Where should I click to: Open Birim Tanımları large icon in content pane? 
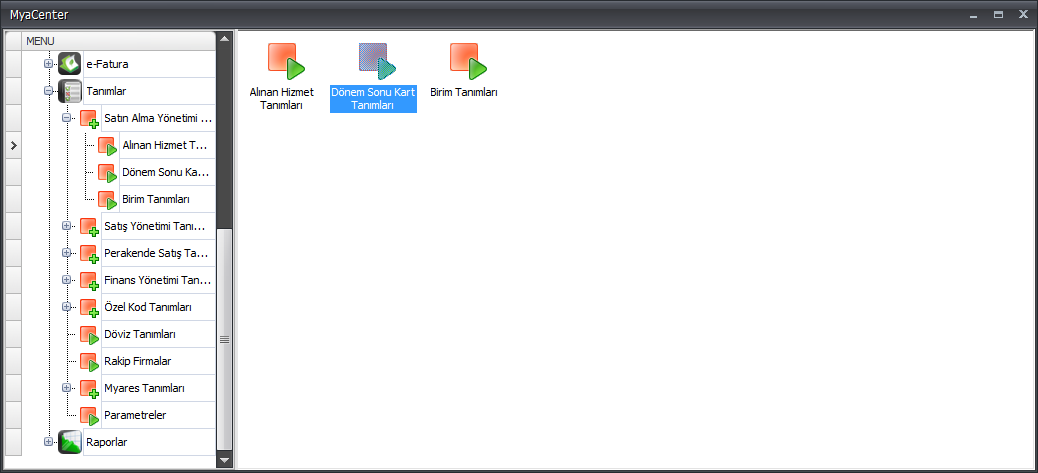point(468,61)
